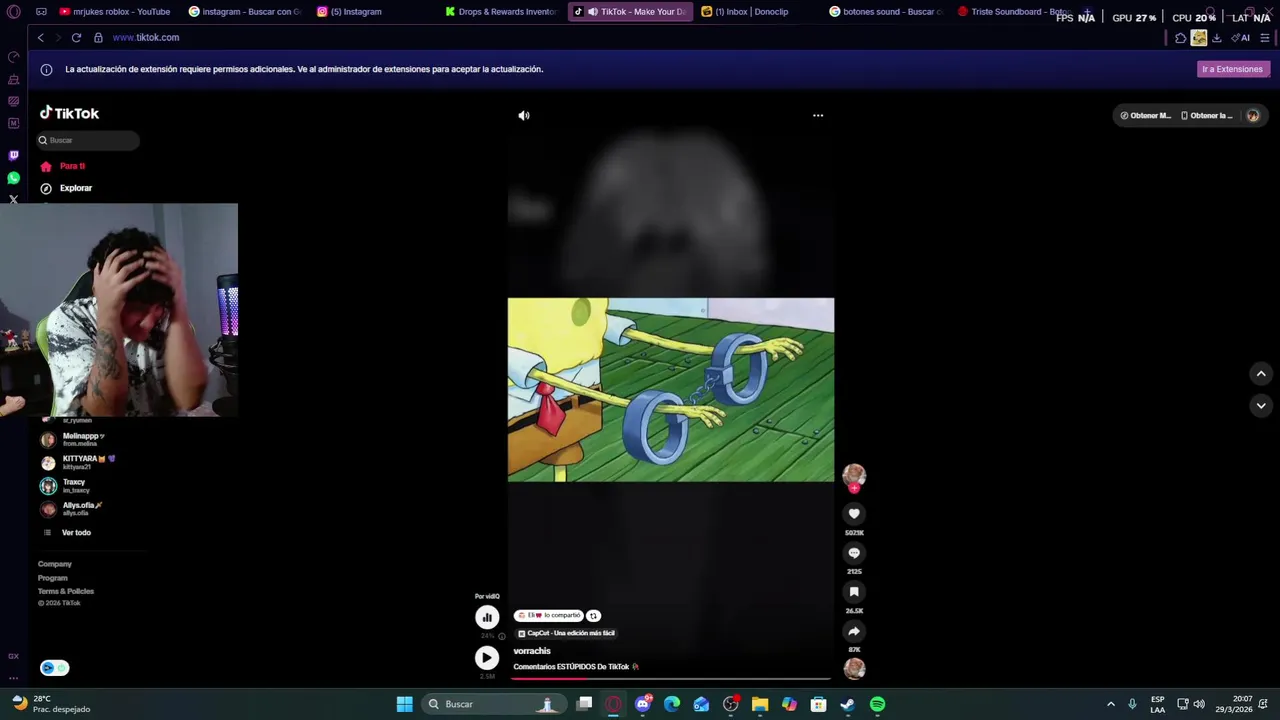Click the TikTok logo
This screenshot has width=1280, height=720.
coord(69,113)
